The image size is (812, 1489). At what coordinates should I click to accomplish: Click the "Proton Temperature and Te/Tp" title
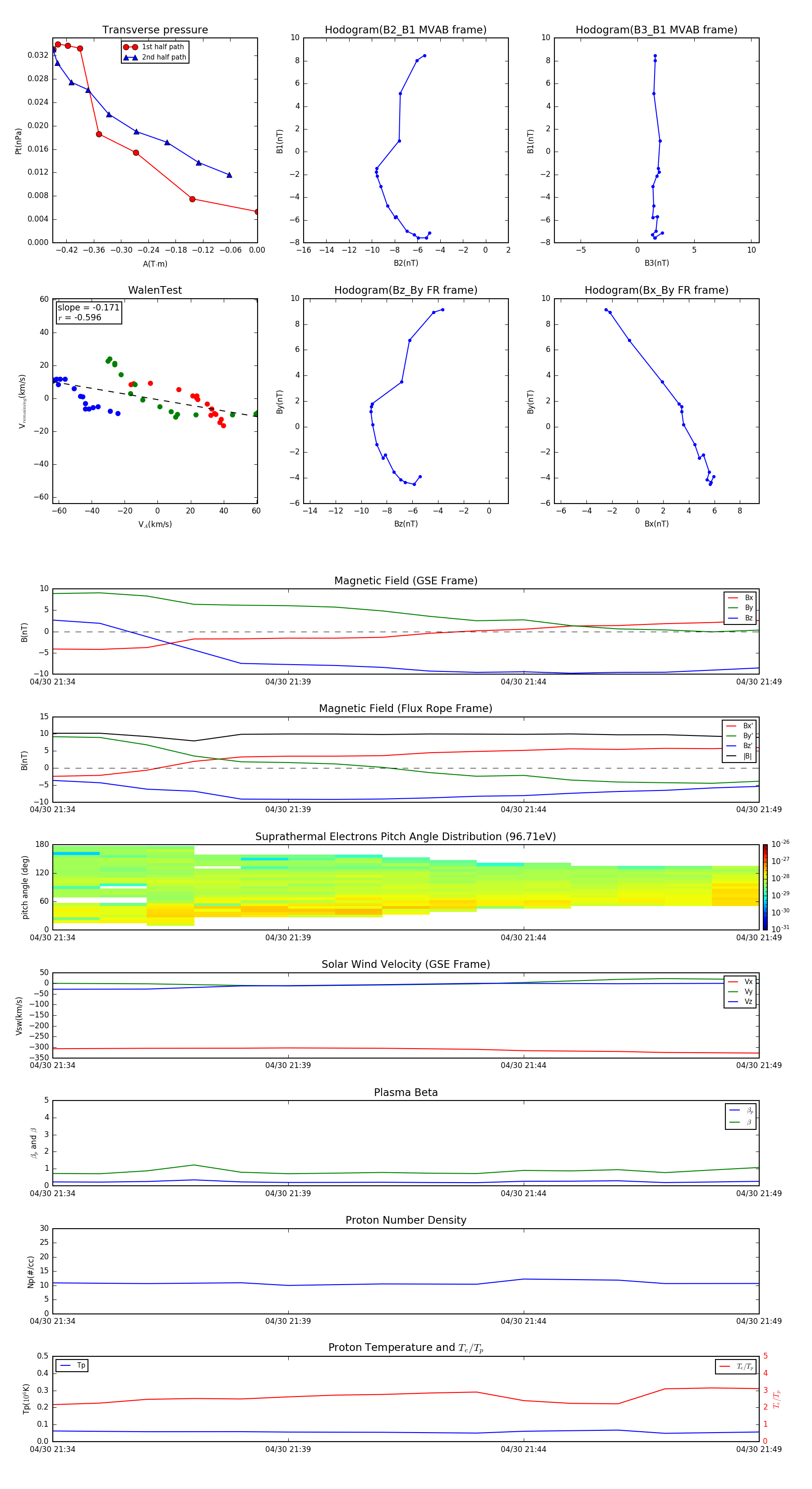click(x=406, y=1348)
